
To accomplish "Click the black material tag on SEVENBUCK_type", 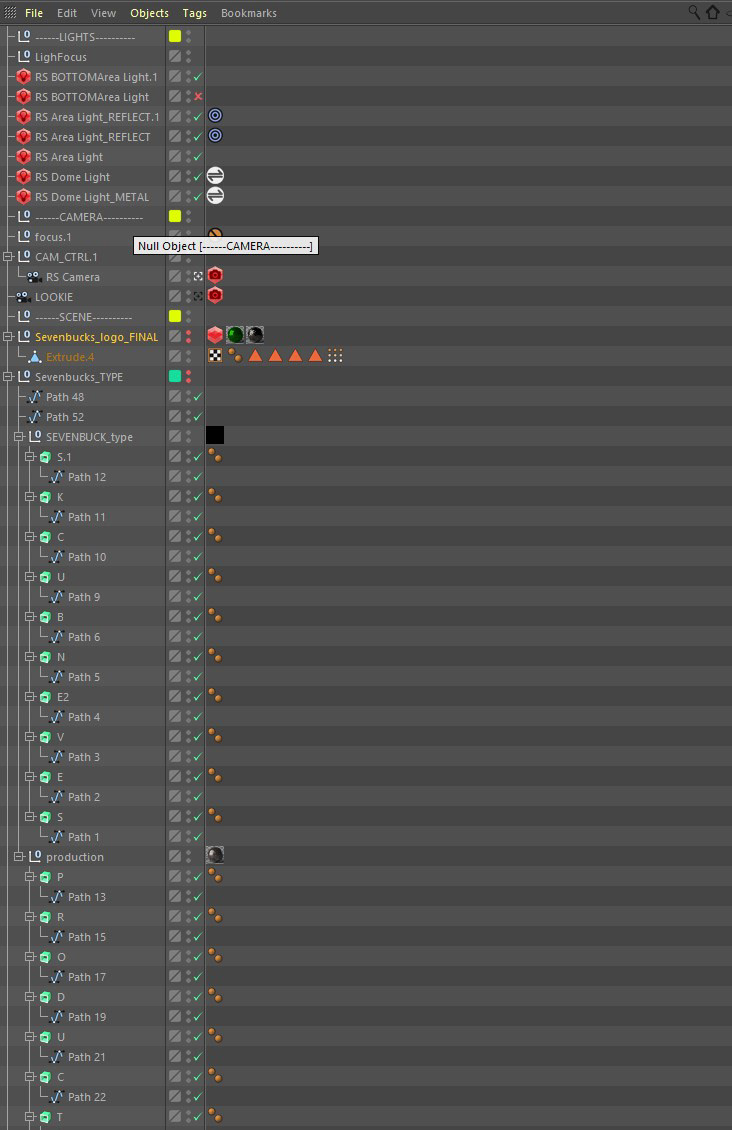I will tap(215, 435).
